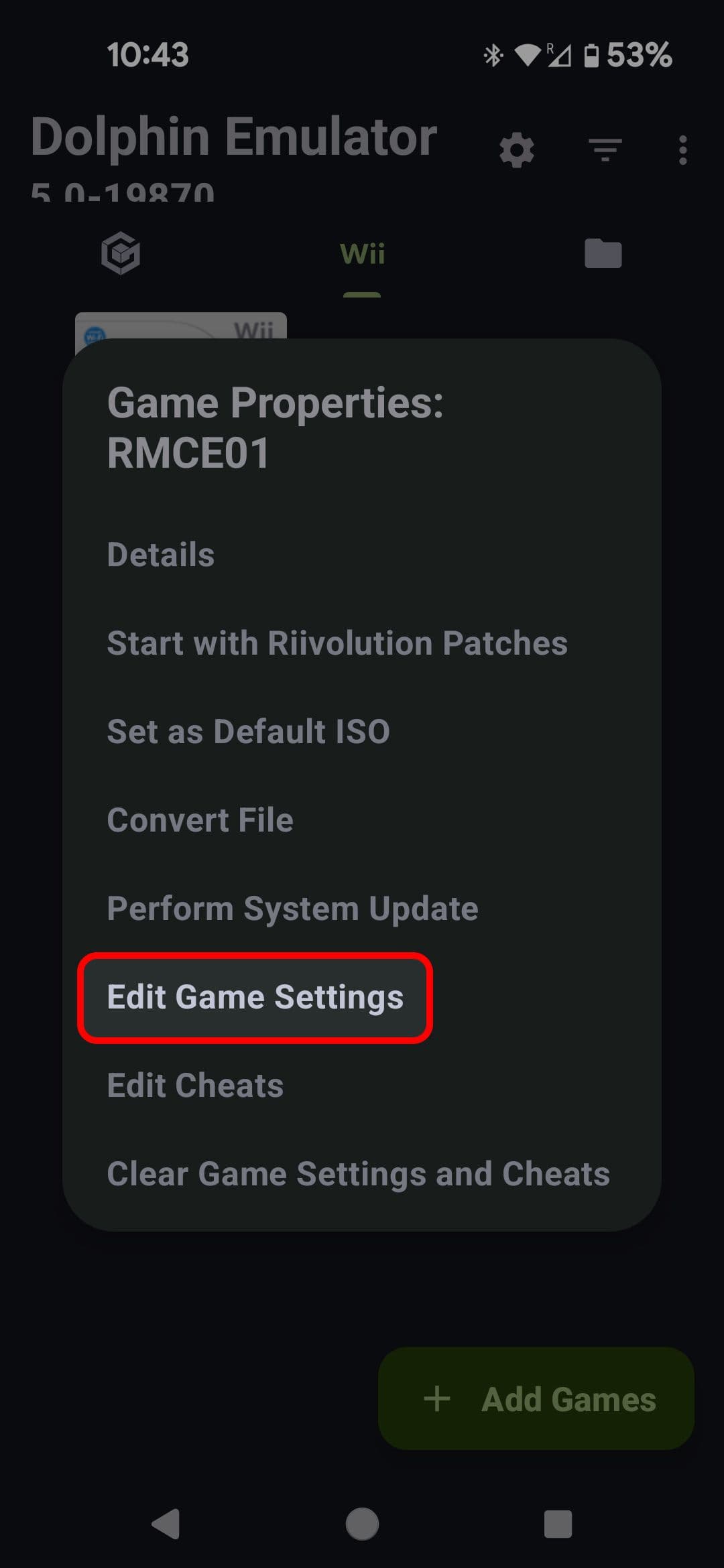The height and width of the screenshot is (1568, 724).
Task: Tap the filter list icon
Action: (x=605, y=150)
